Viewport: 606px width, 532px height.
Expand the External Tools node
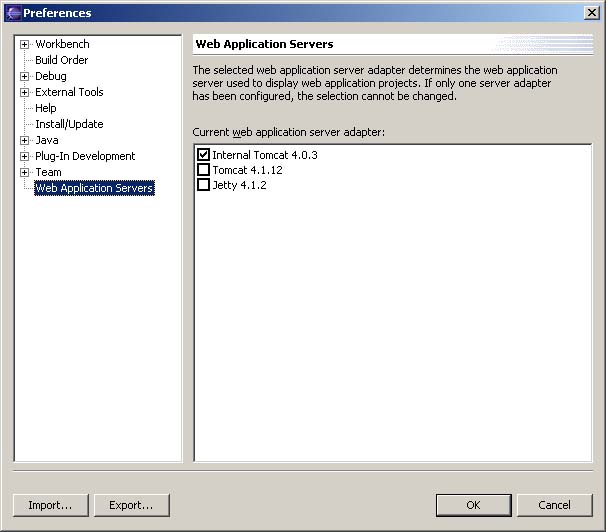[24, 92]
